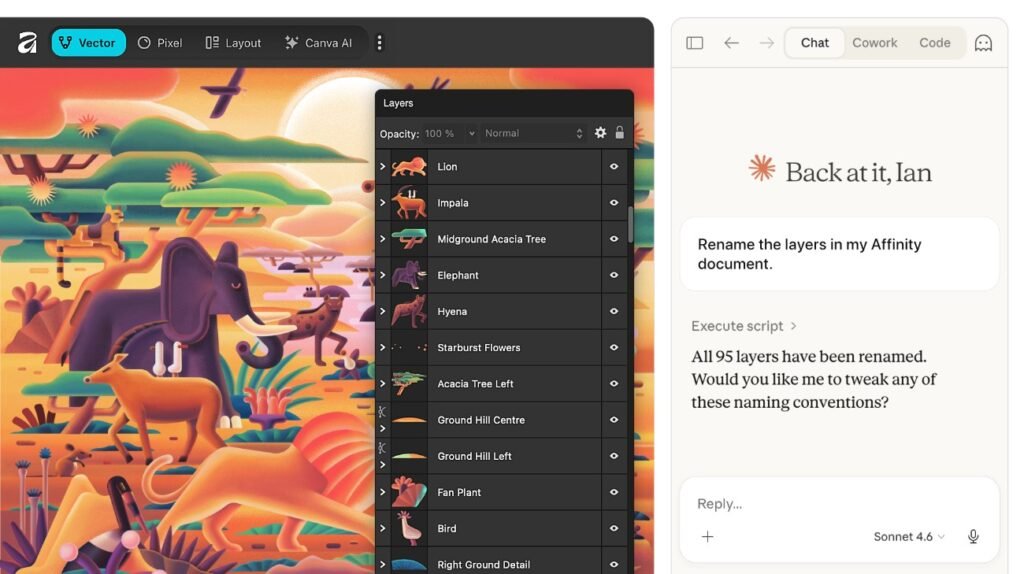Switch to the Cowork tab
Viewport: 1024px width, 574px height.
874,43
